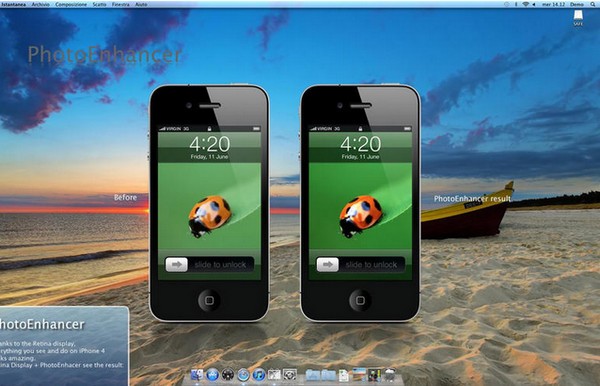
Task: Click the 4:20 clock on Before phone
Action: (210, 144)
